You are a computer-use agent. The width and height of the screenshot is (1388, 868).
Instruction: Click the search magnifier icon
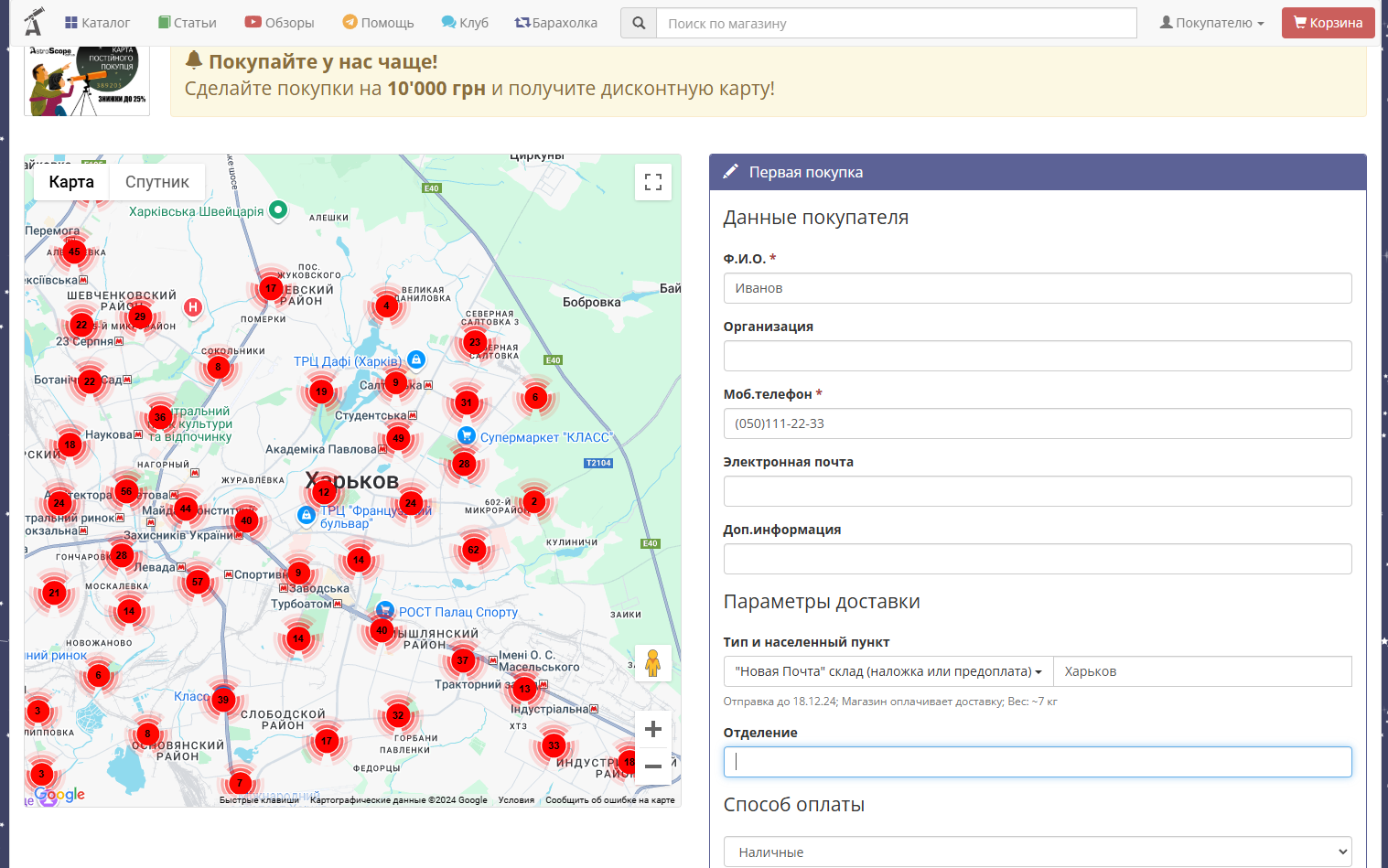point(639,23)
